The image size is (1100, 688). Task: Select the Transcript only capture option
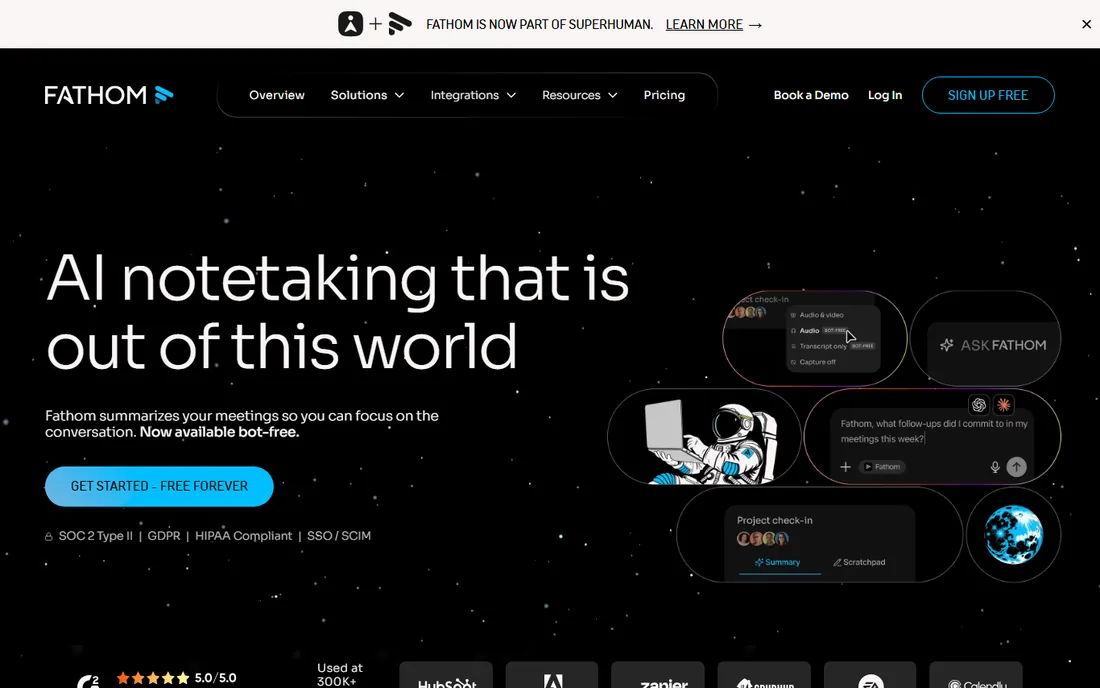click(831, 346)
